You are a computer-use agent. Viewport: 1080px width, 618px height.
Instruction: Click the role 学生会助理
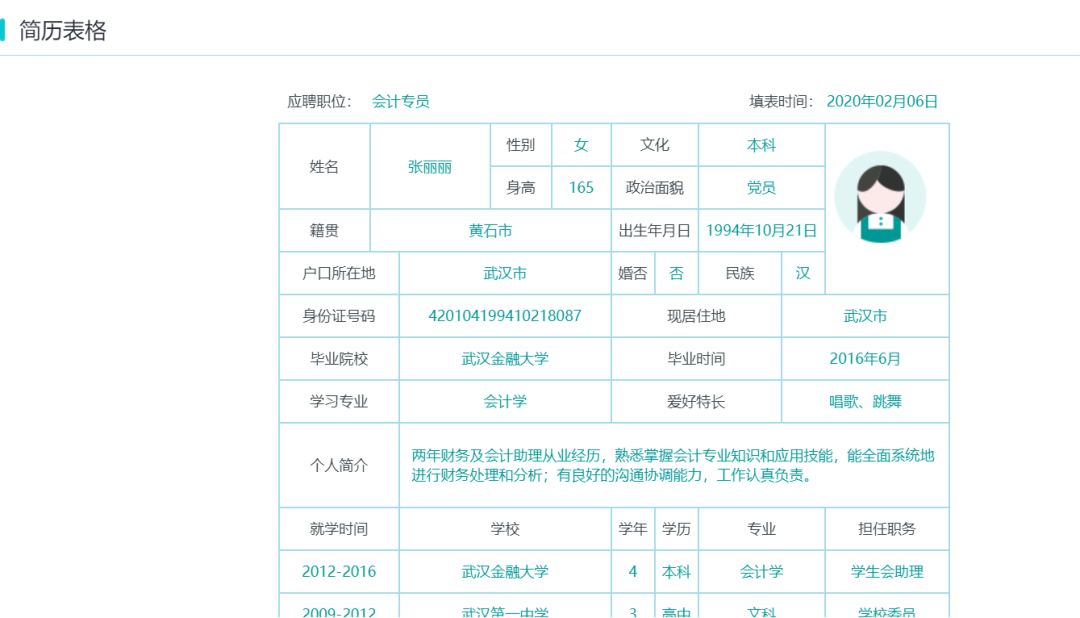[884, 572]
